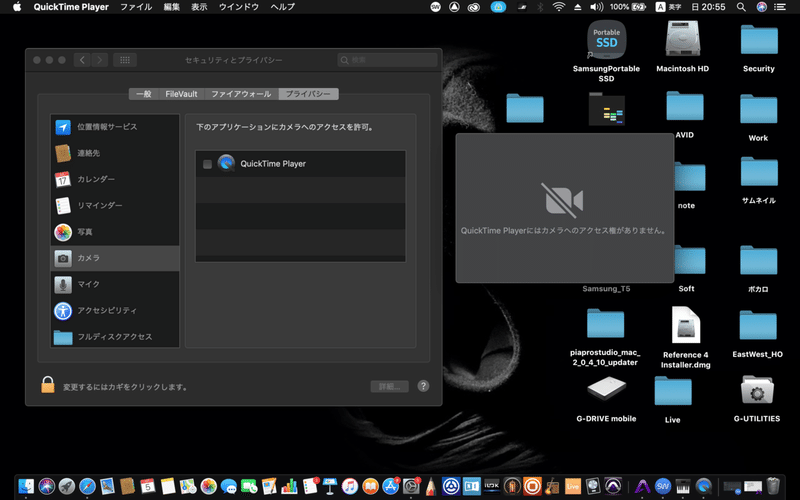Select マイク in the privacy list
Viewport: 800px width, 500px height.
[115, 284]
